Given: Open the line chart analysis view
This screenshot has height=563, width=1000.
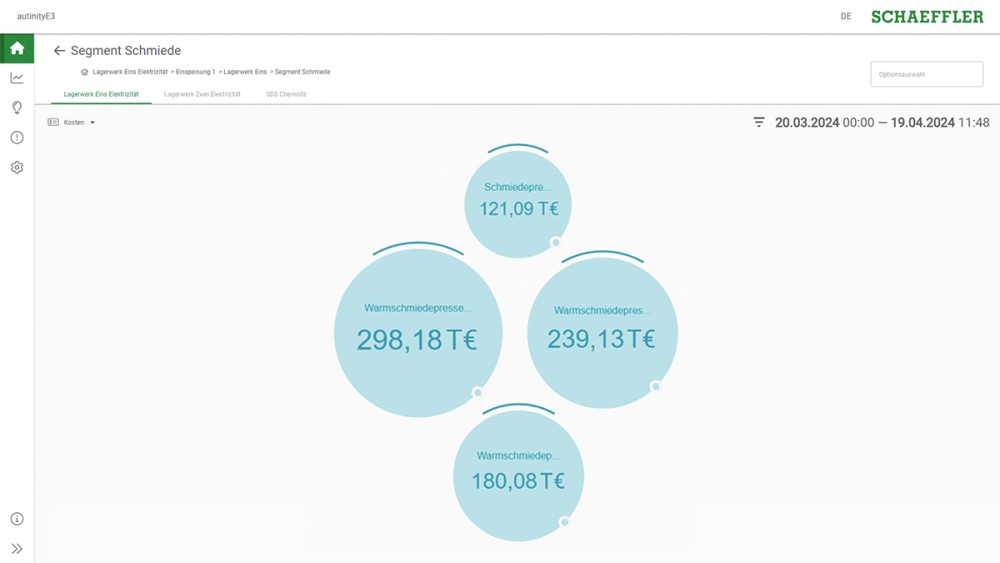Looking at the screenshot, I should pyautogui.click(x=17, y=78).
